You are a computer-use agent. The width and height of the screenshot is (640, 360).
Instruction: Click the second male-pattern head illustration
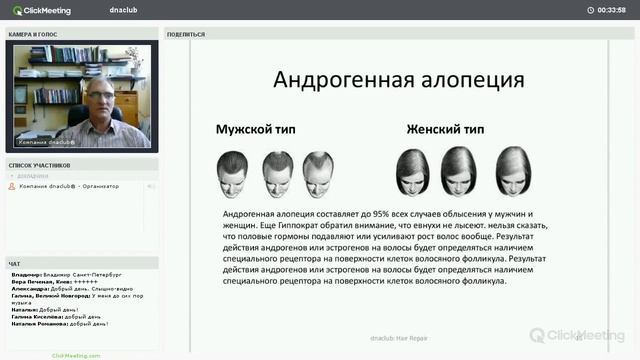278,174
